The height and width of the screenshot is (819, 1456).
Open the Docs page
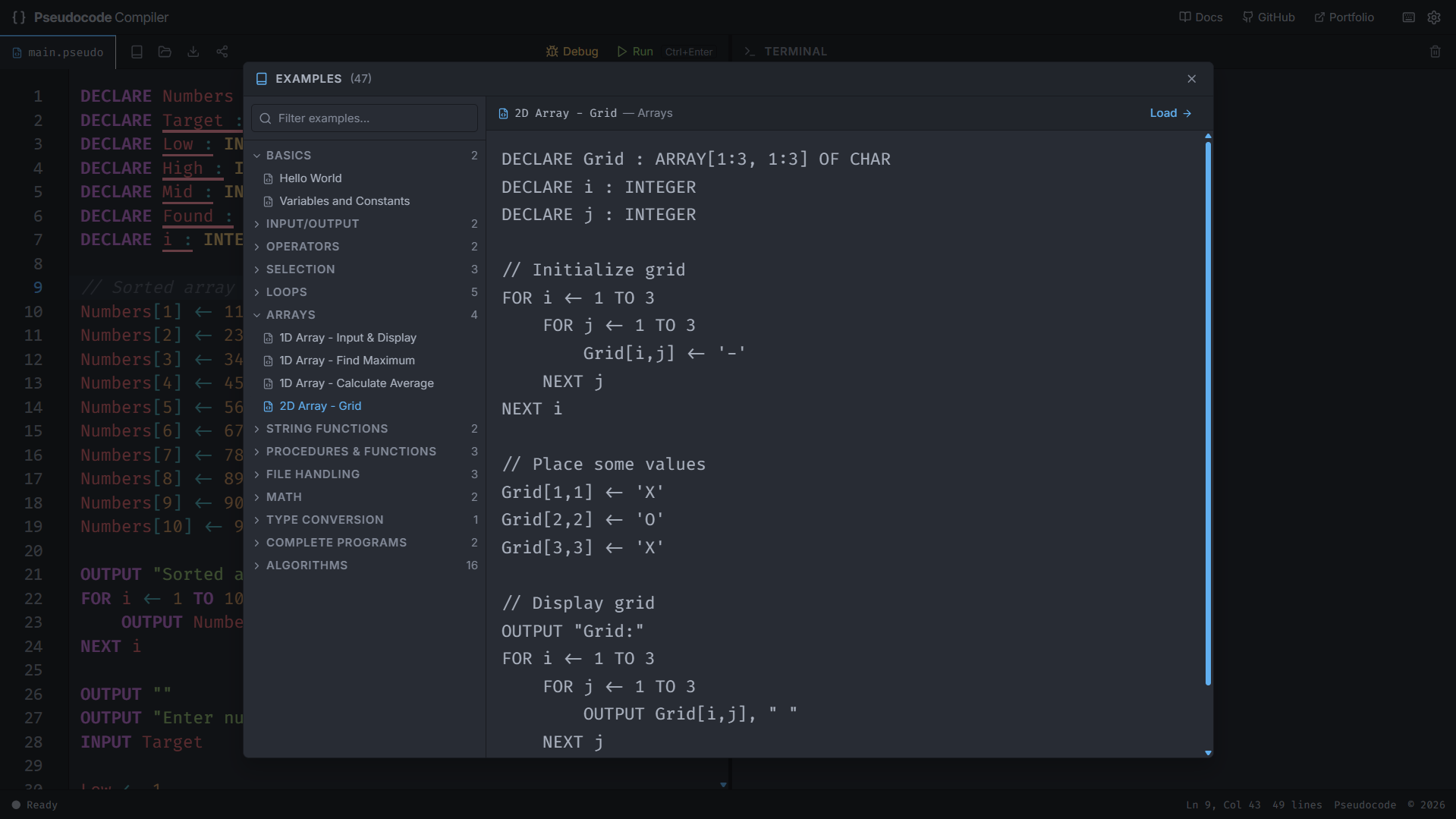[x=1201, y=17]
